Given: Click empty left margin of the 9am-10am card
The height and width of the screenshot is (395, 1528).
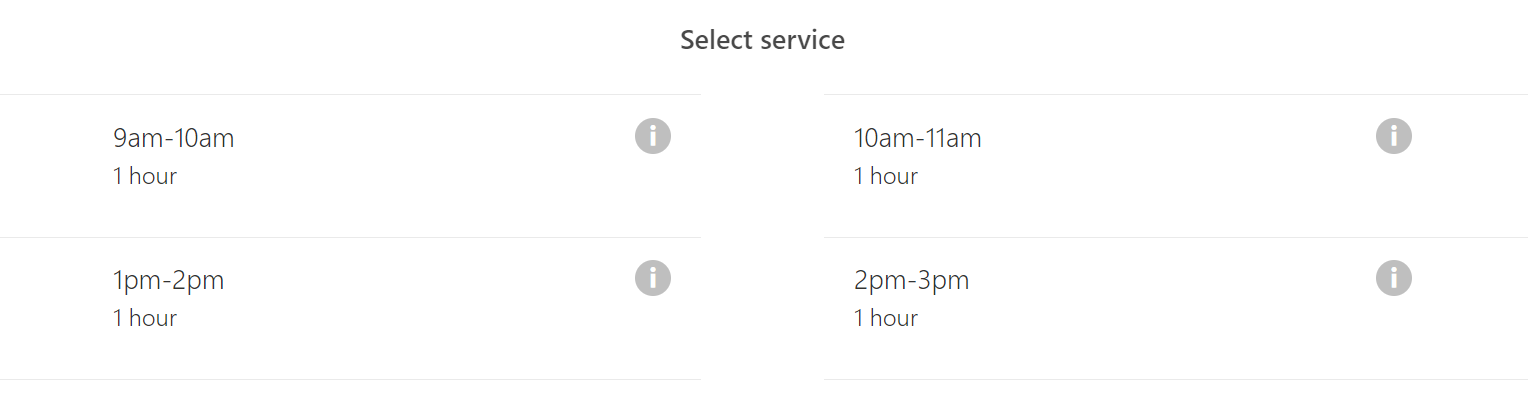Looking at the screenshot, I should [55, 166].
